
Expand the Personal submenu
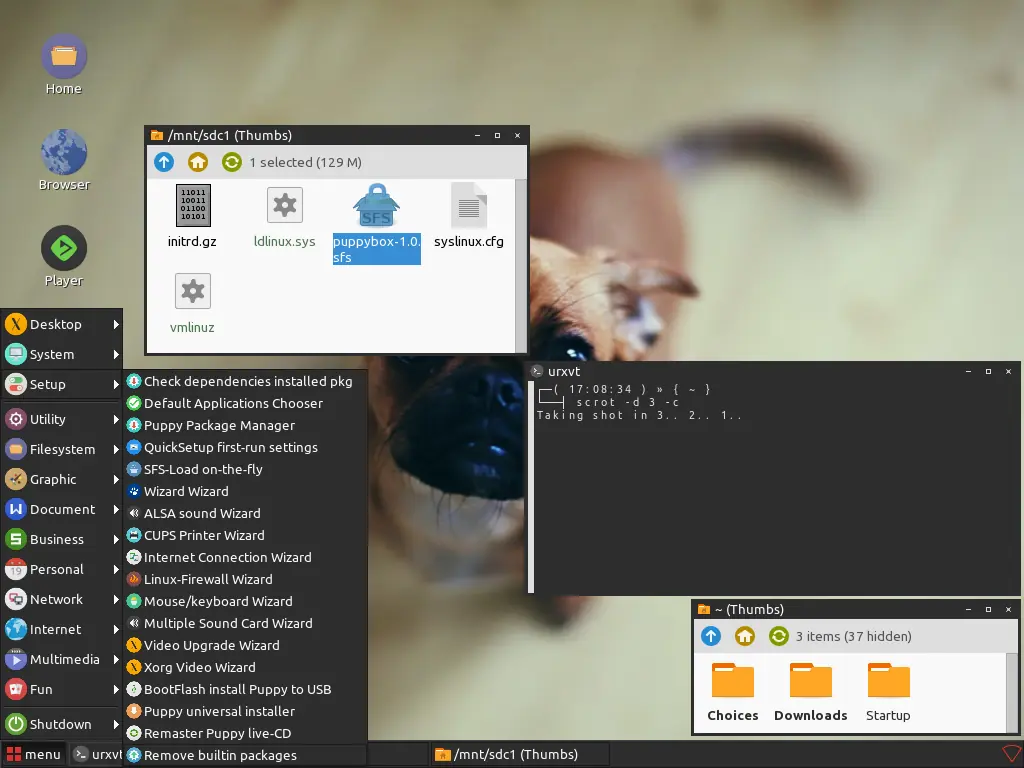coord(62,569)
